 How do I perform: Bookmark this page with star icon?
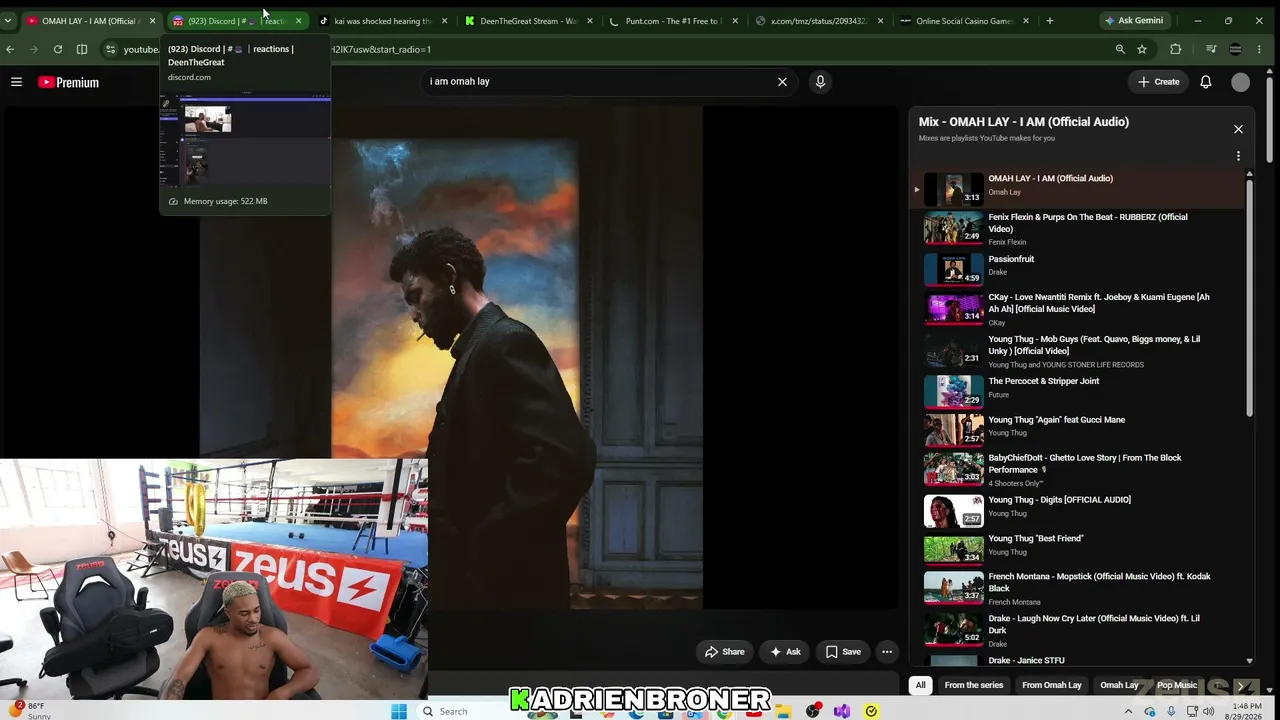(1142, 49)
